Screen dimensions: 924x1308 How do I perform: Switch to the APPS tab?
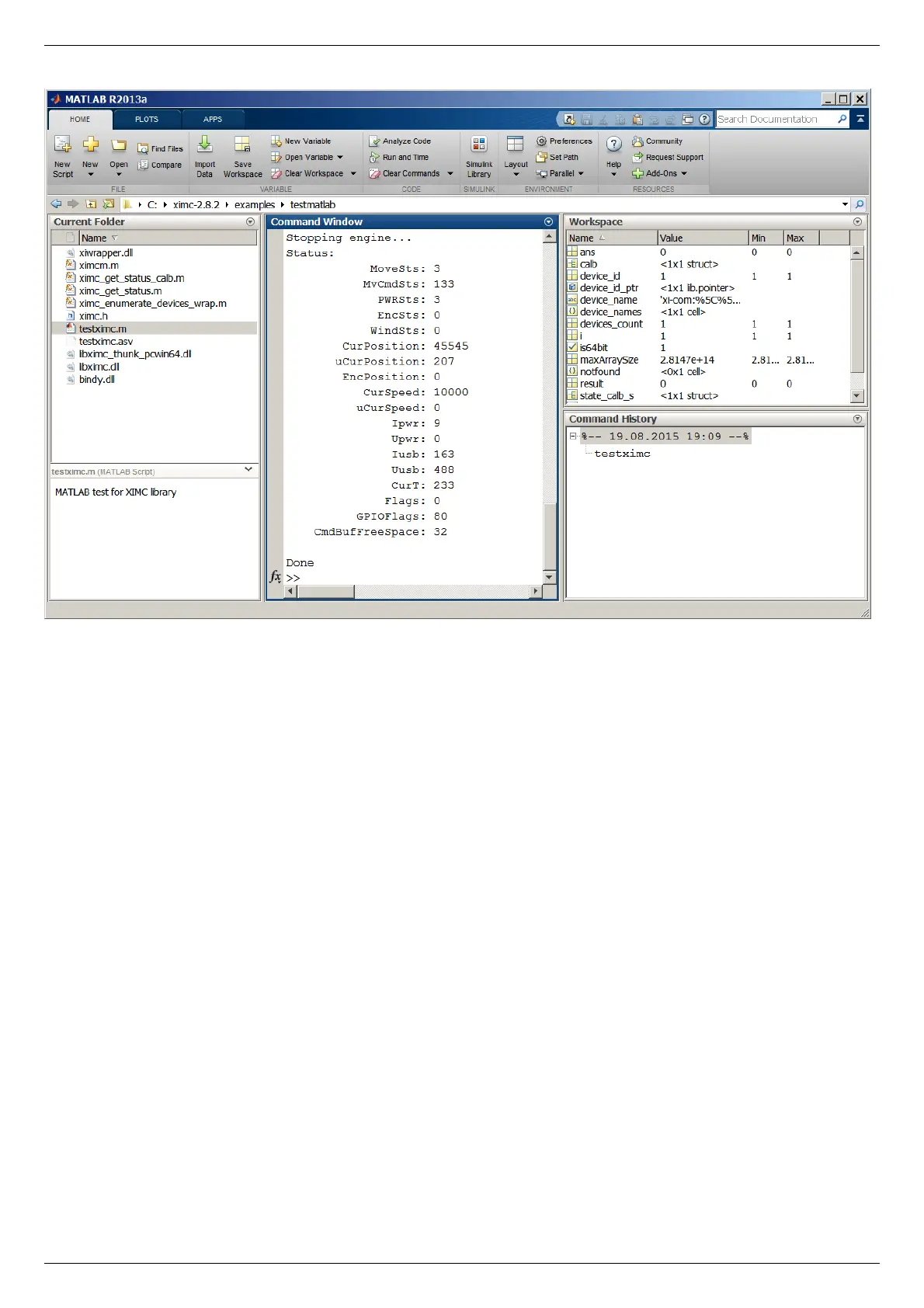(213, 120)
